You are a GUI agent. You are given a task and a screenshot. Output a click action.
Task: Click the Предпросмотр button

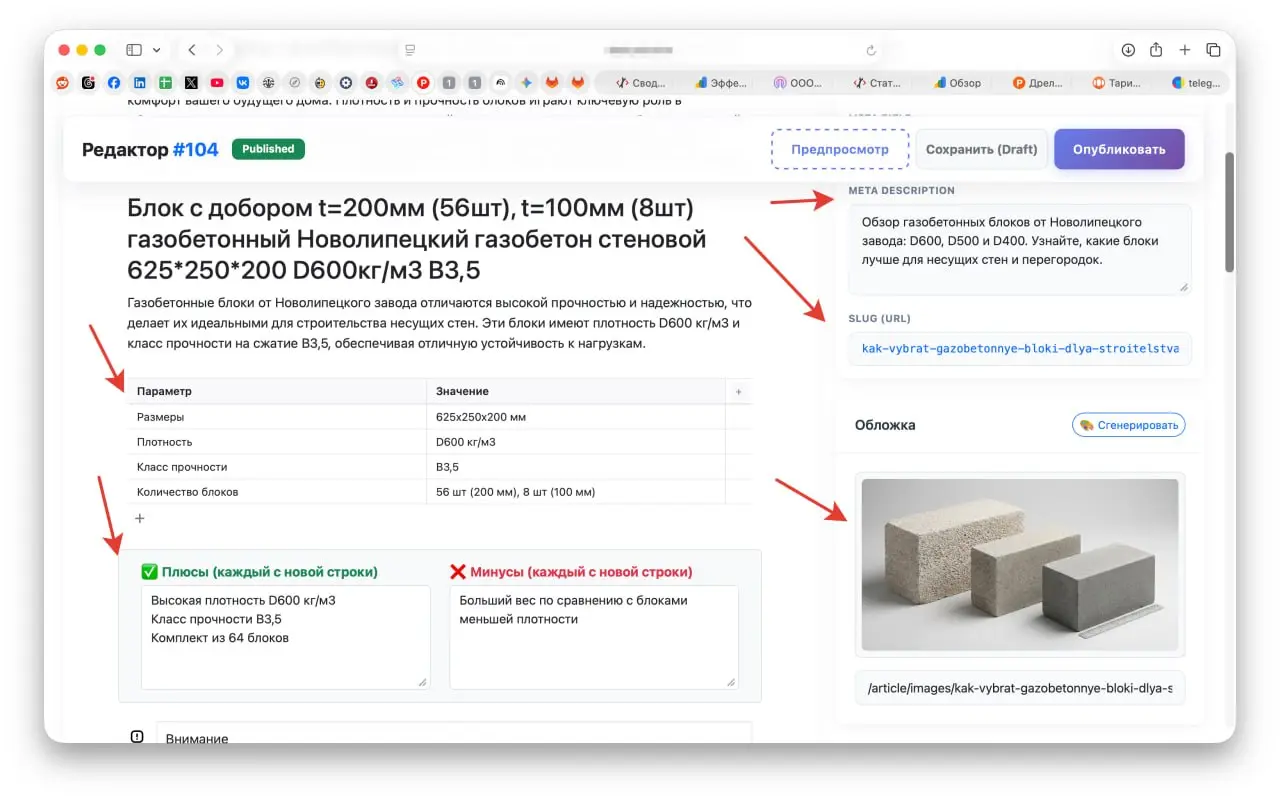pyautogui.click(x=840, y=149)
